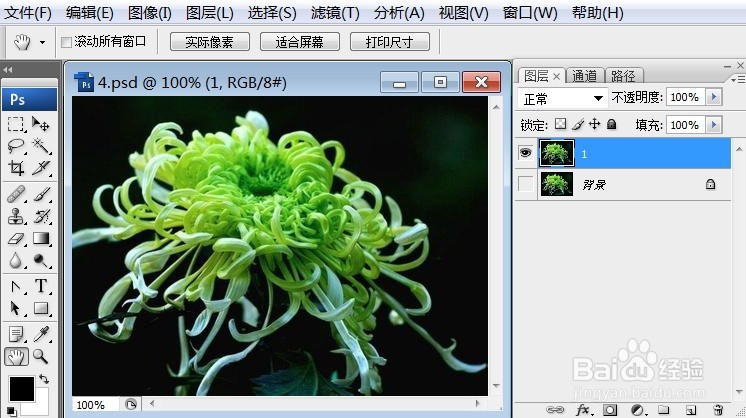Open the 编辑(E) menu

89,13
